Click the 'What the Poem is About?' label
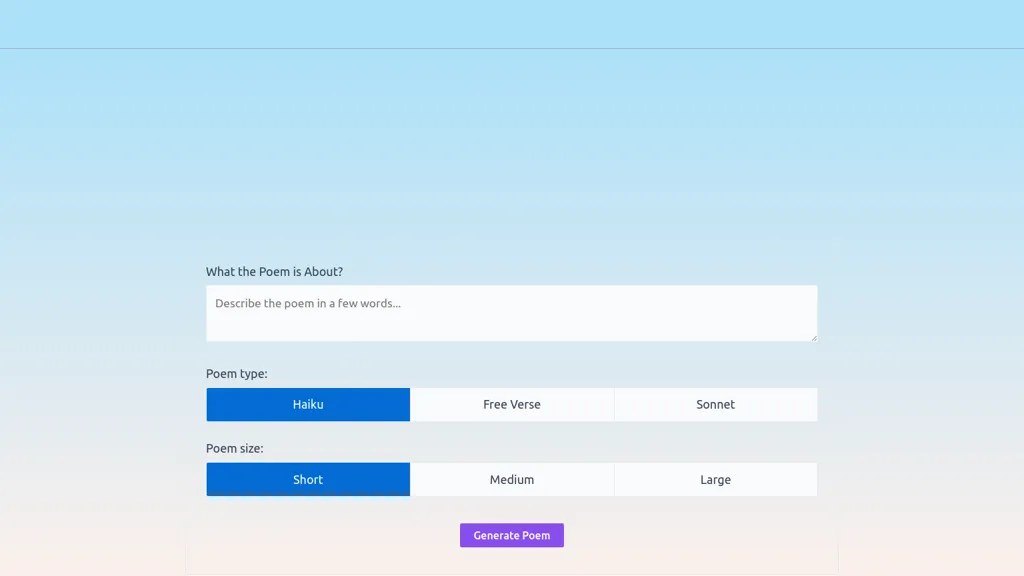1024x576 pixels. tap(274, 271)
